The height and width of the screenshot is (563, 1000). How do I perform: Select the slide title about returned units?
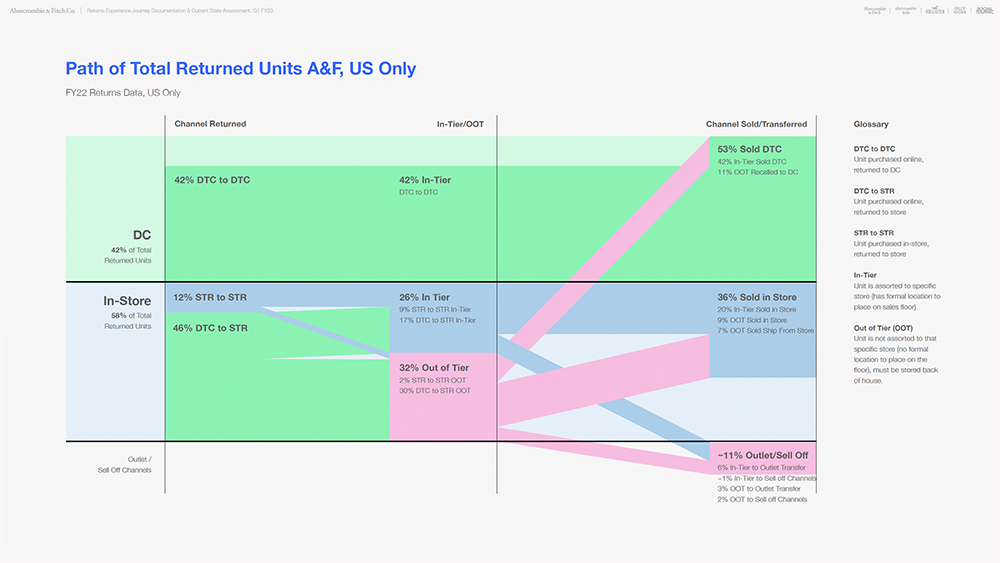[240, 69]
